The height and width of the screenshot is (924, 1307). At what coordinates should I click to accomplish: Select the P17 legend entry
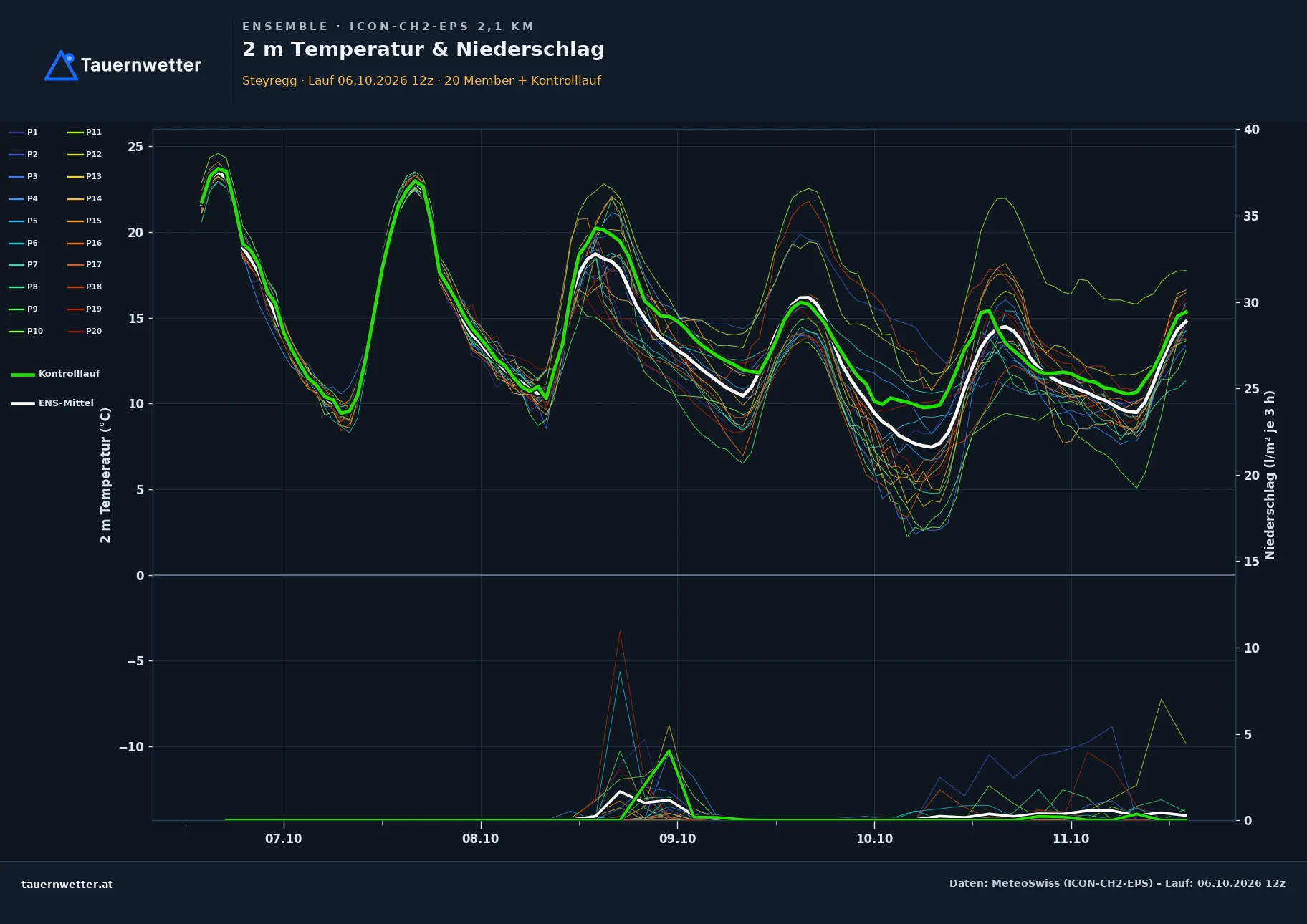[x=85, y=265]
